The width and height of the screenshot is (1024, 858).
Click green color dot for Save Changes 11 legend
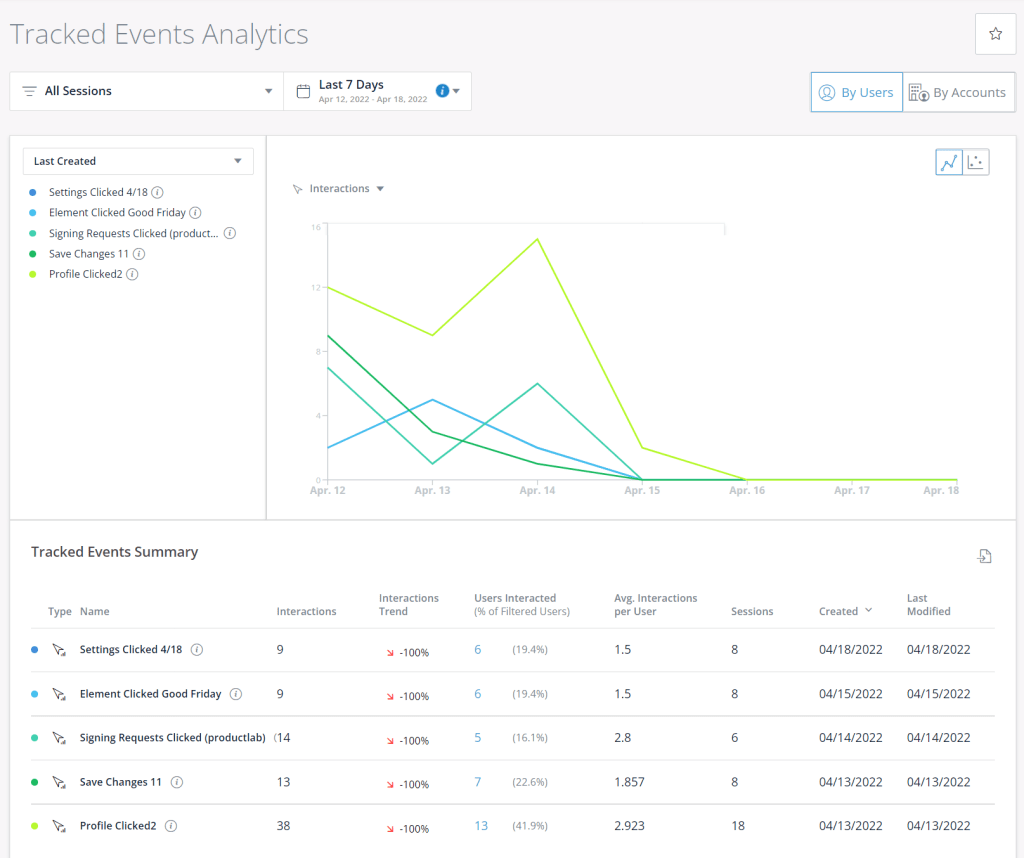click(33, 254)
